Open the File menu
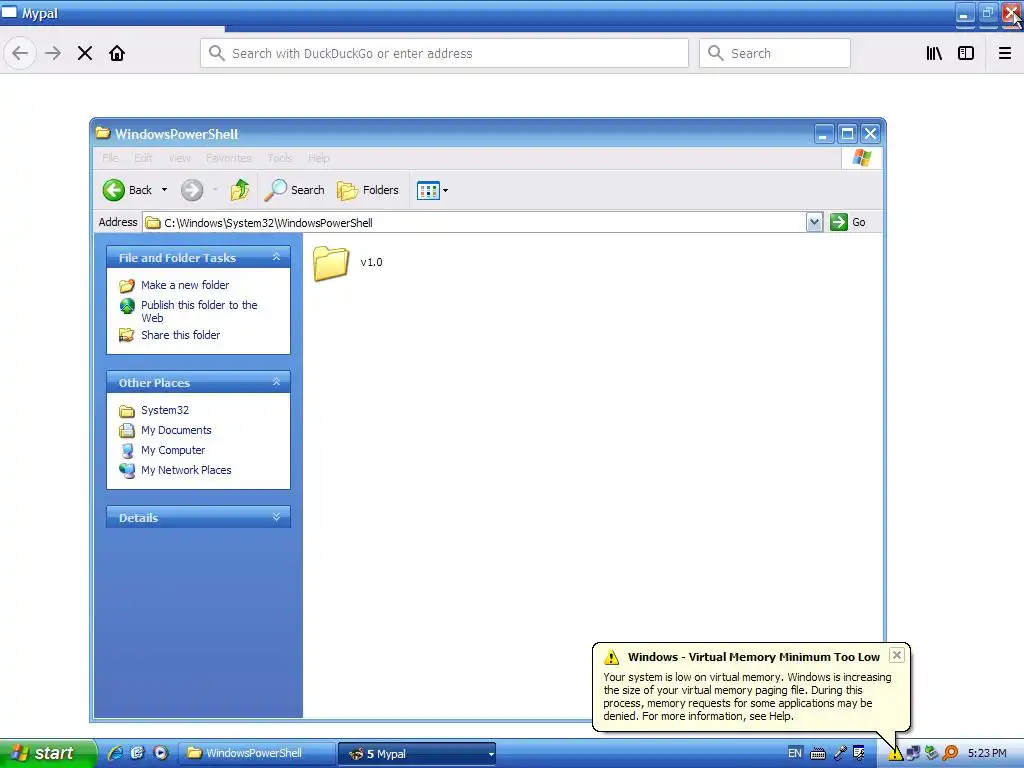This screenshot has width=1024, height=768. click(x=110, y=158)
